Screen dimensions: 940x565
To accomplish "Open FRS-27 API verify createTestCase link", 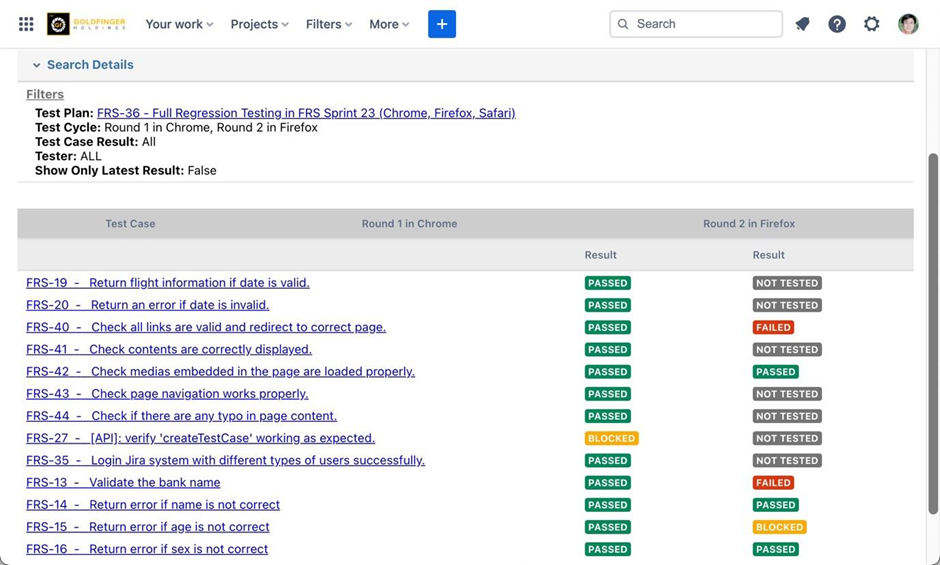I will pos(200,438).
